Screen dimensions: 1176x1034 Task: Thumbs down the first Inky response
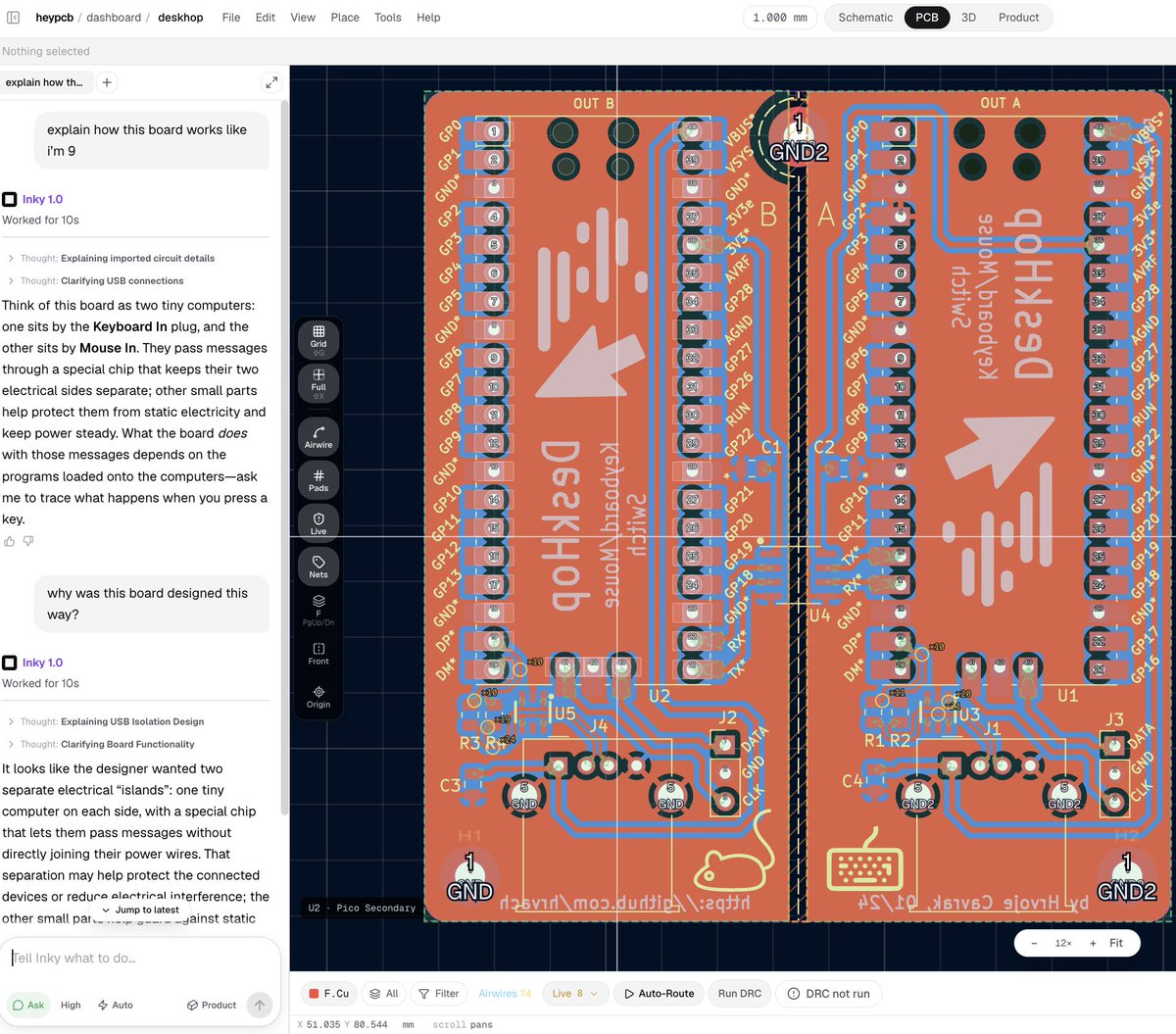[x=28, y=541]
